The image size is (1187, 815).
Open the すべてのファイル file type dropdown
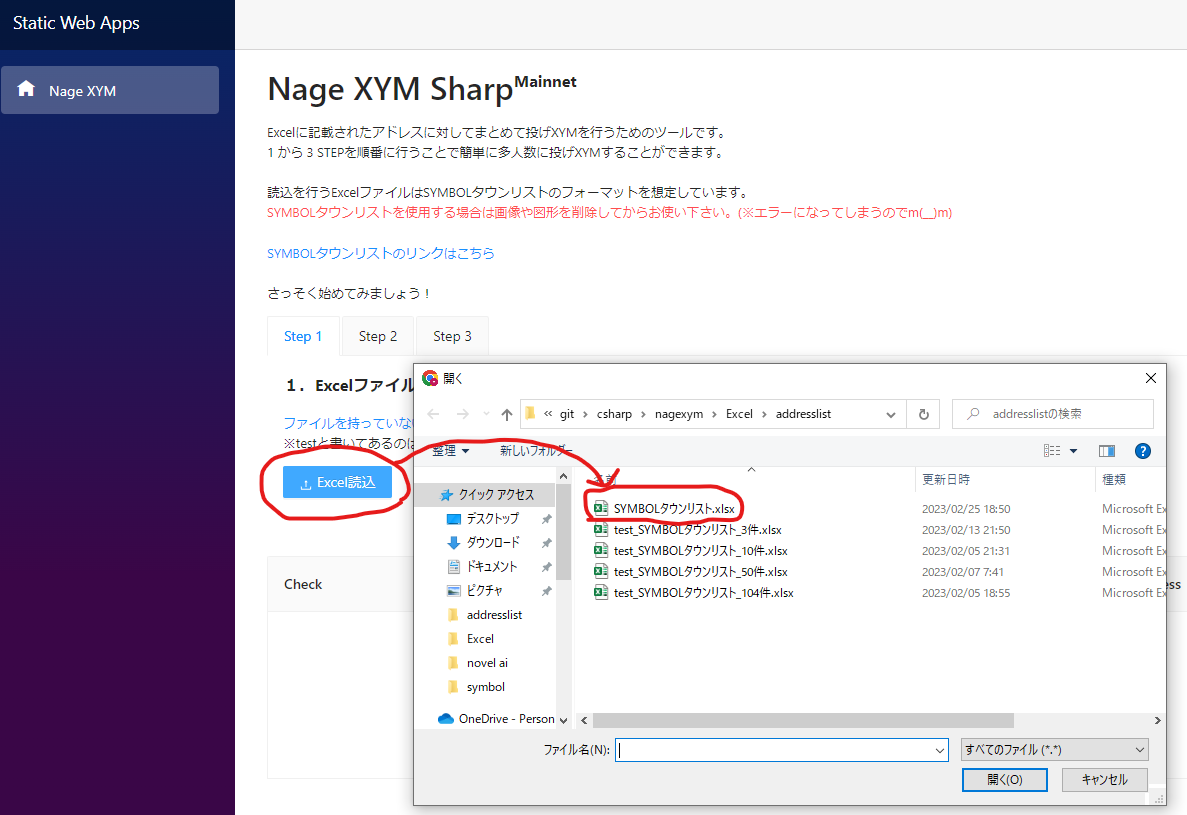[x=1055, y=750]
